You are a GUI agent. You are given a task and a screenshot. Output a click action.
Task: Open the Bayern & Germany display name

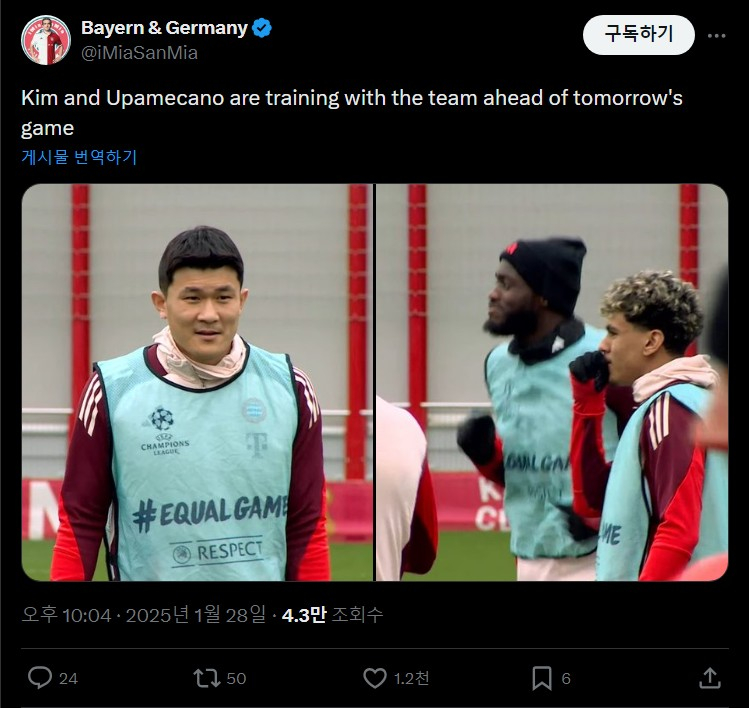click(164, 28)
